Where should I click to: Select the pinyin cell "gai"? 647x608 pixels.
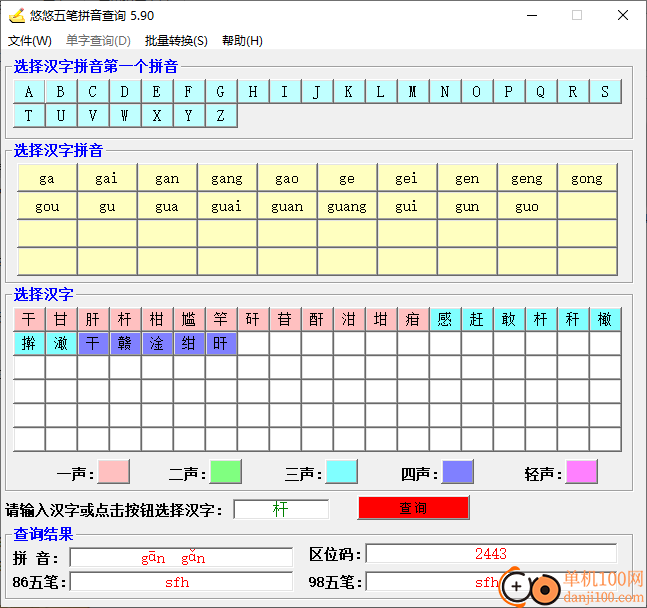pos(107,178)
